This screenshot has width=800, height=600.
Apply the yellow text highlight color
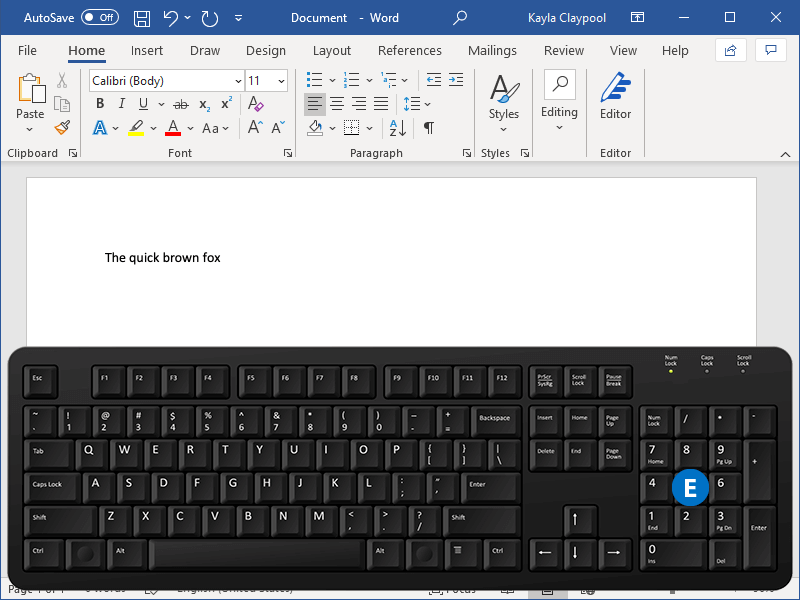(x=136, y=128)
